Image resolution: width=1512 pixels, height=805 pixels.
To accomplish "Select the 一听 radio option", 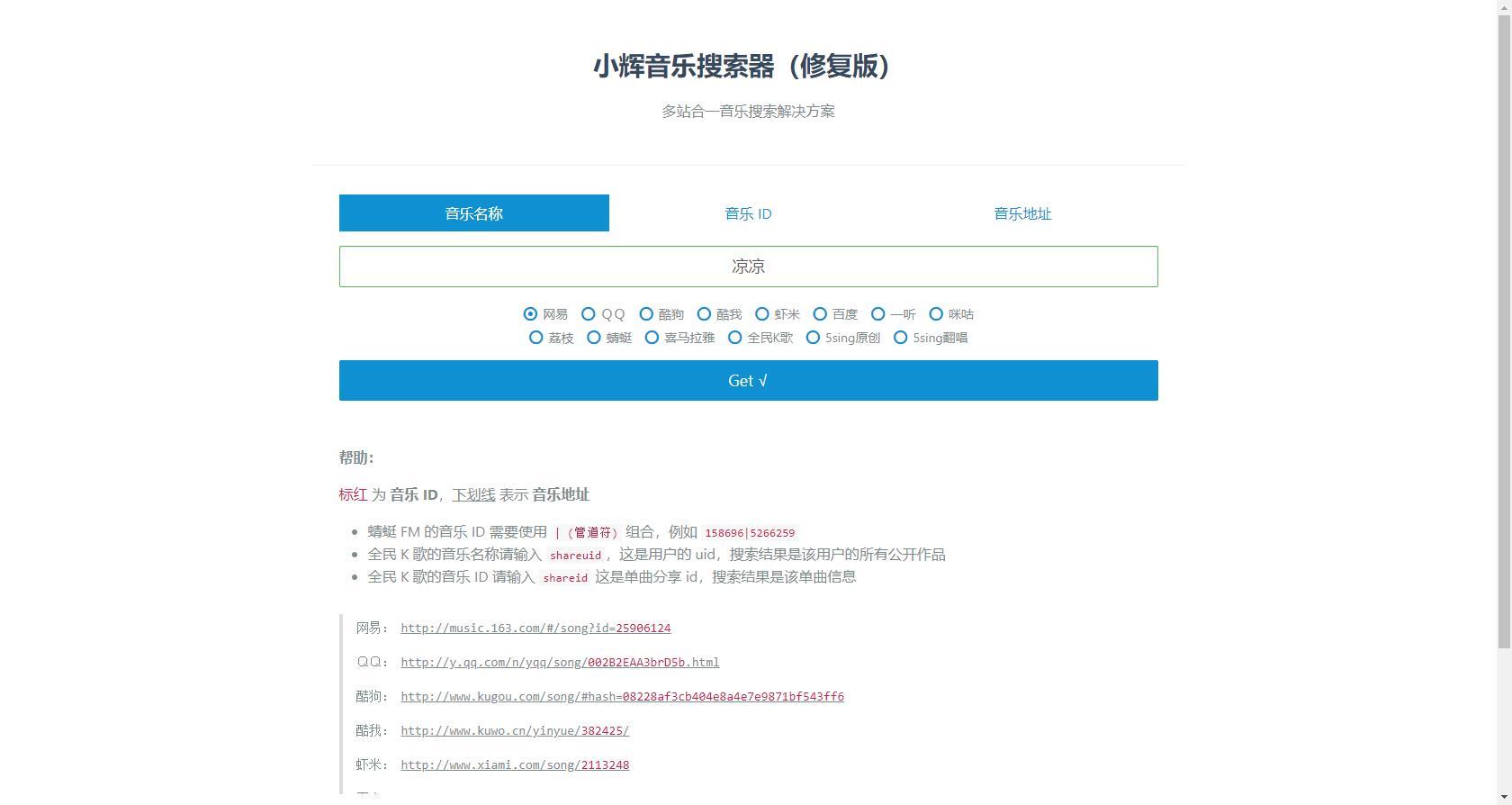I will (x=877, y=314).
